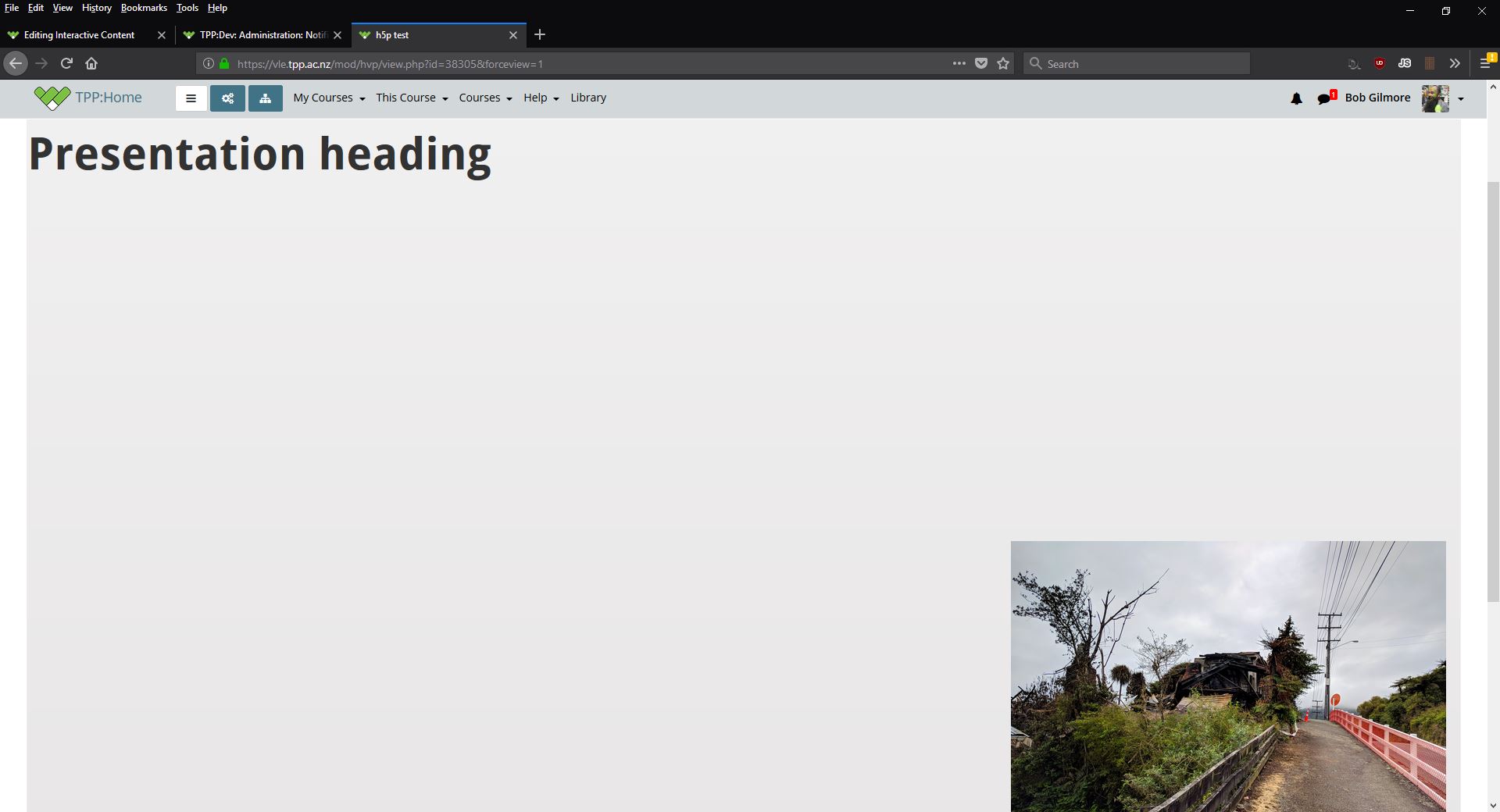Open the Bookmarks menu

click(x=144, y=8)
